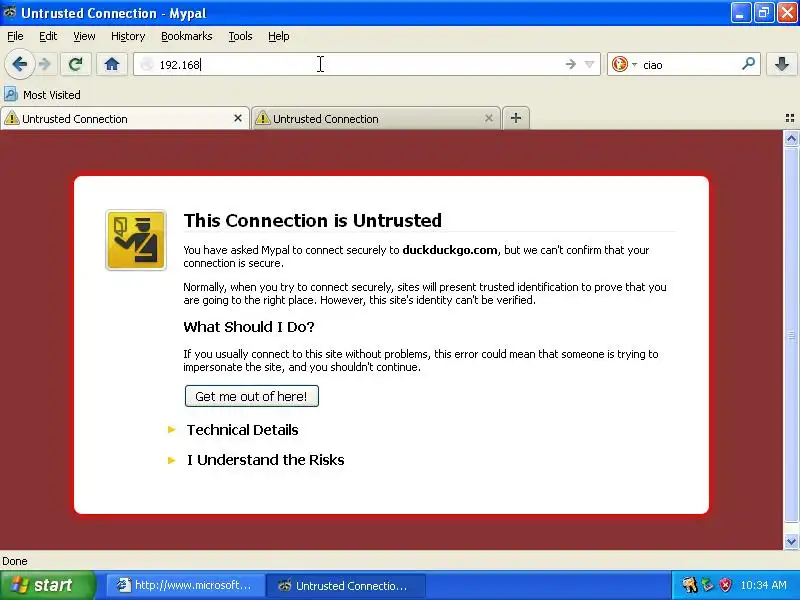Click the site identity icon in address bar

(147, 64)
